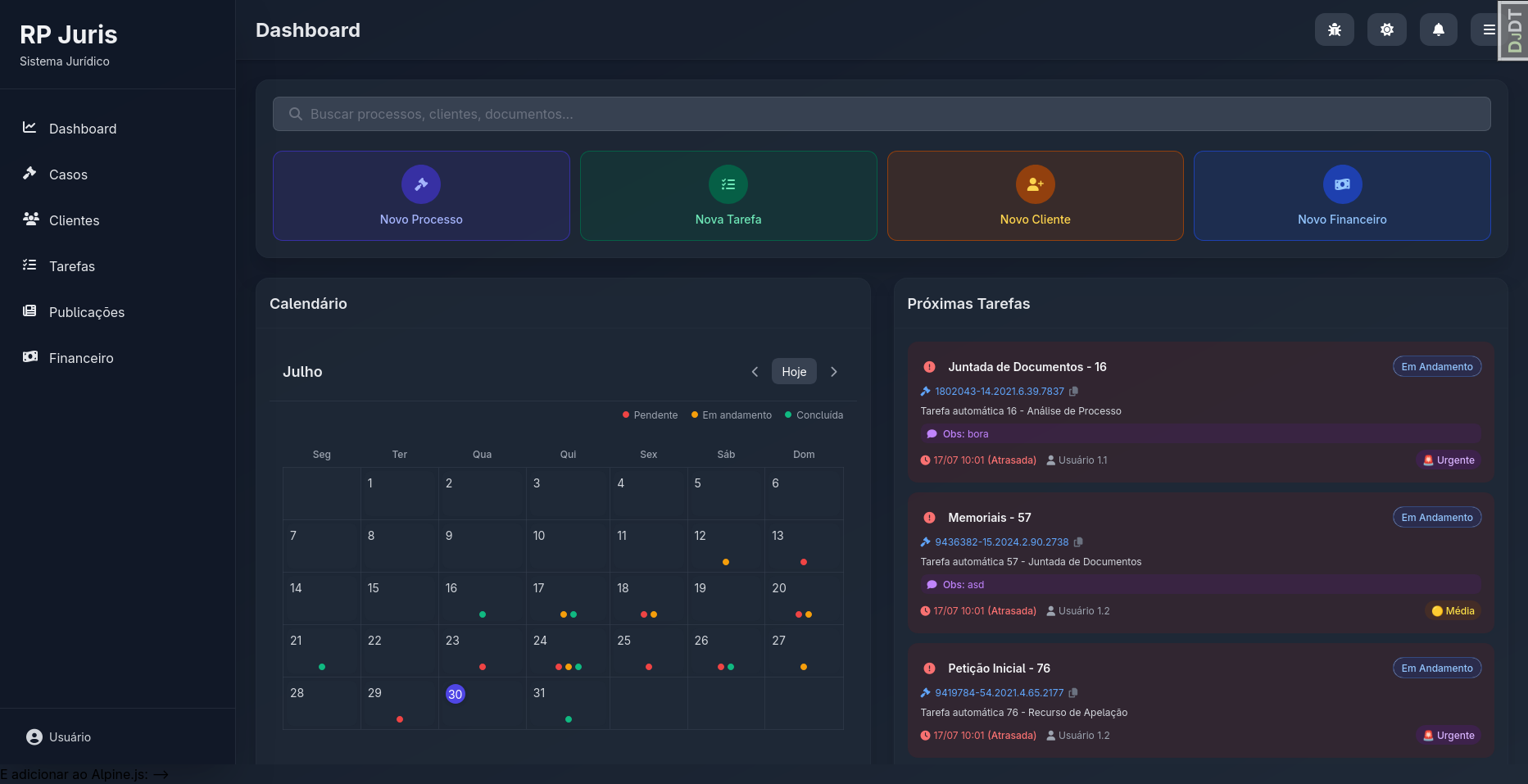This screenshot has width=1528, height=784.
Task: Open the bug report tool in the top bar
Action: pos(1335,29)
